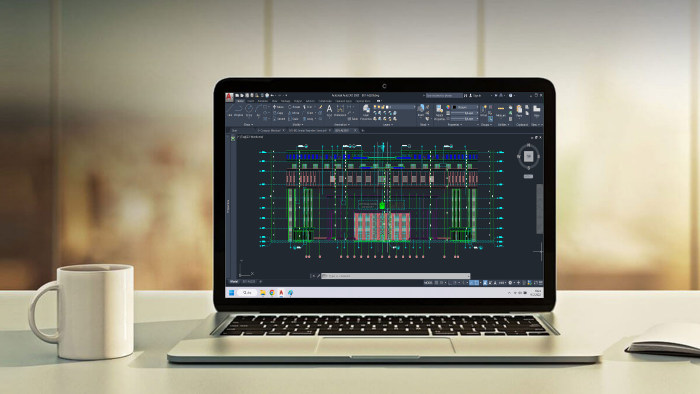Open the Home ribbon tab
The image size is (700, 394).
[x=240, y=101]
